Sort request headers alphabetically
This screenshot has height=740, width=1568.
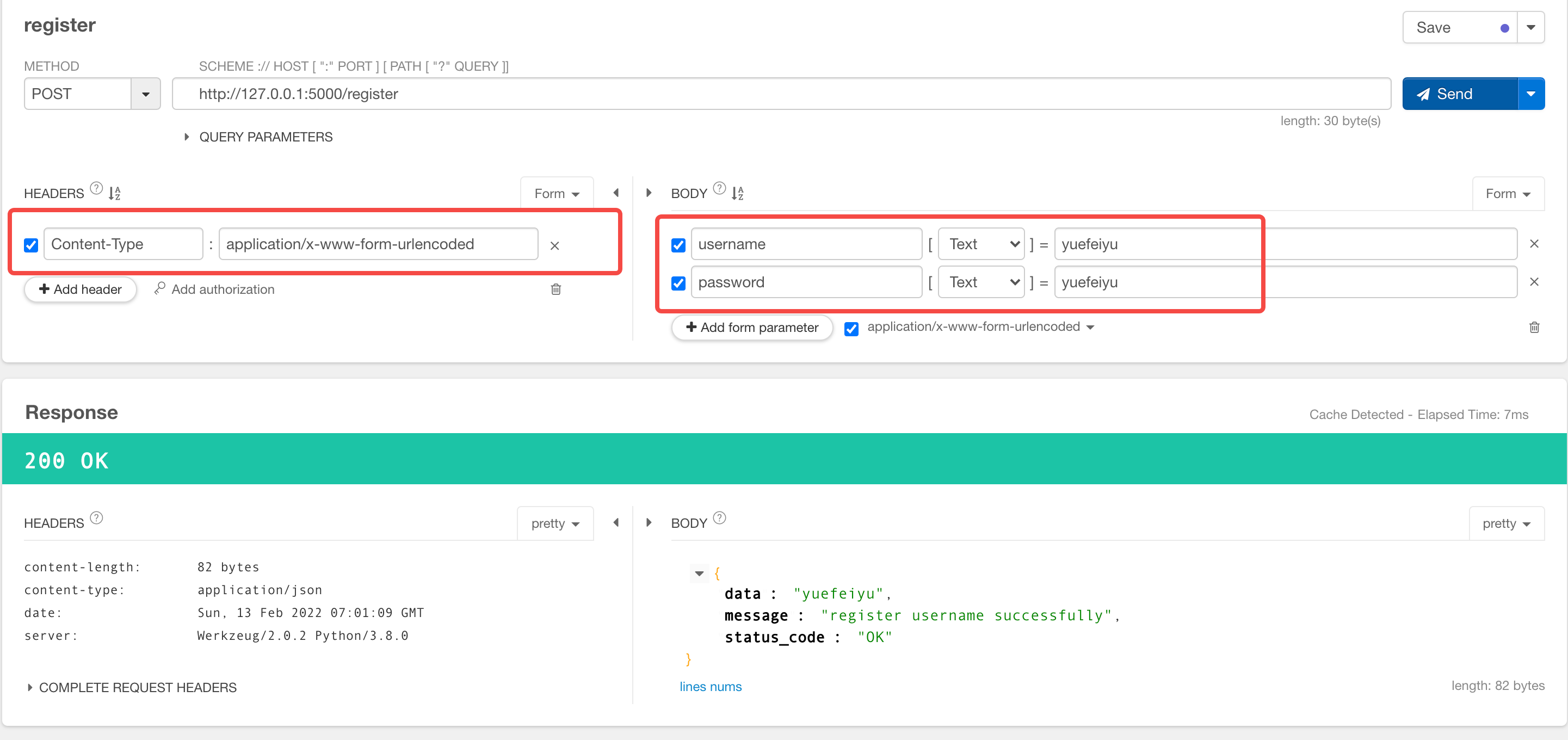tap(115, 193)
